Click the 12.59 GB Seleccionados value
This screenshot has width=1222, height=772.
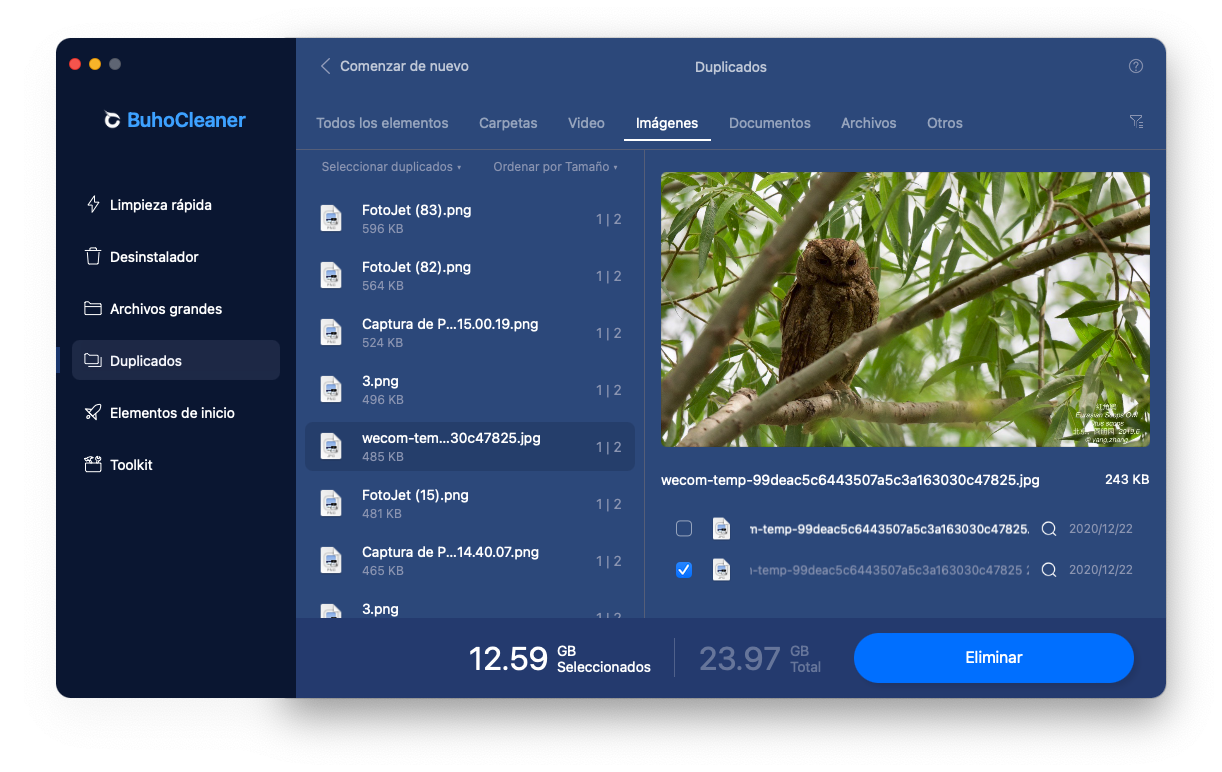[x=560, y=658]
